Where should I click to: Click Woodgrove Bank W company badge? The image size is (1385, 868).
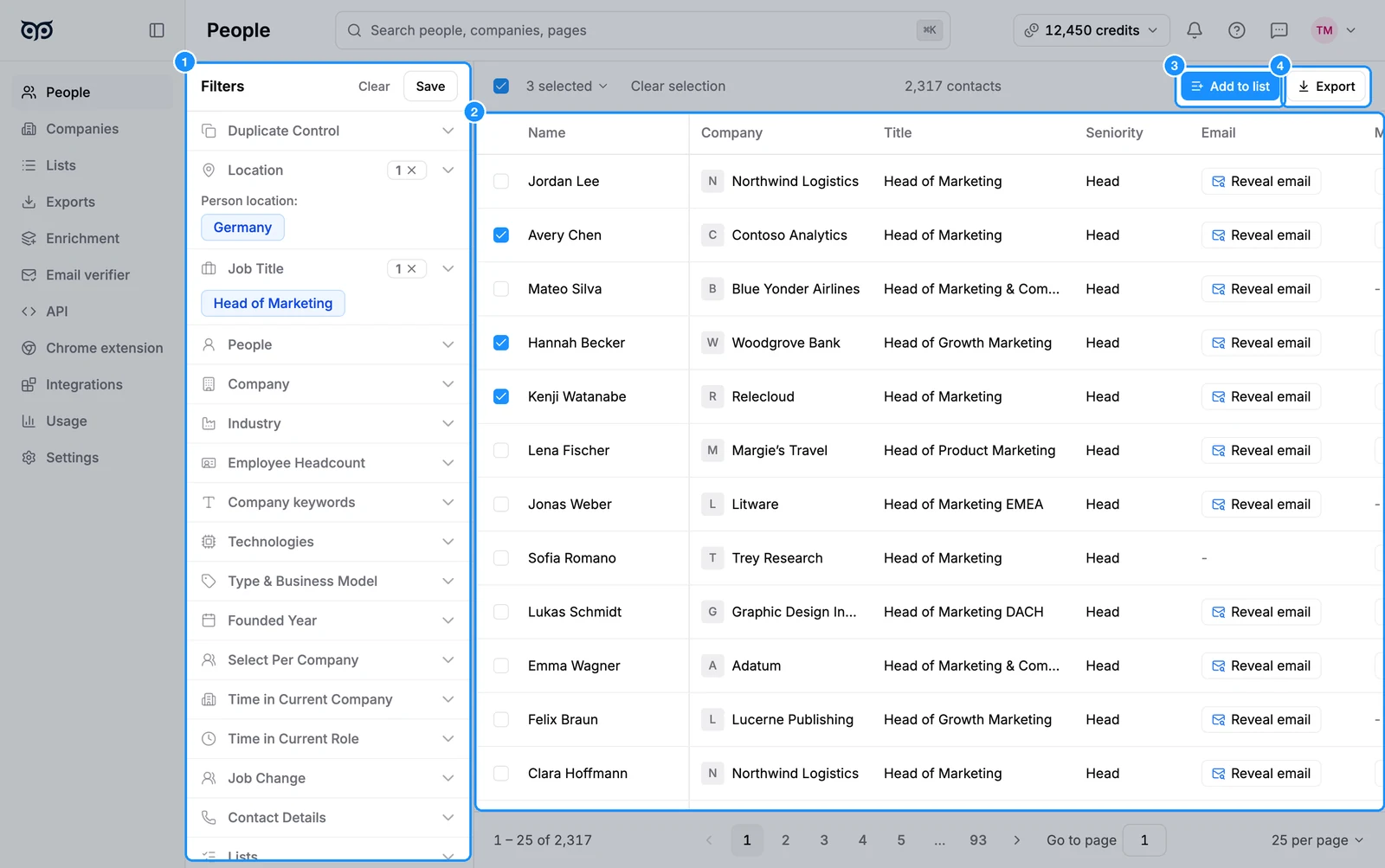click(x=712, y=343)
